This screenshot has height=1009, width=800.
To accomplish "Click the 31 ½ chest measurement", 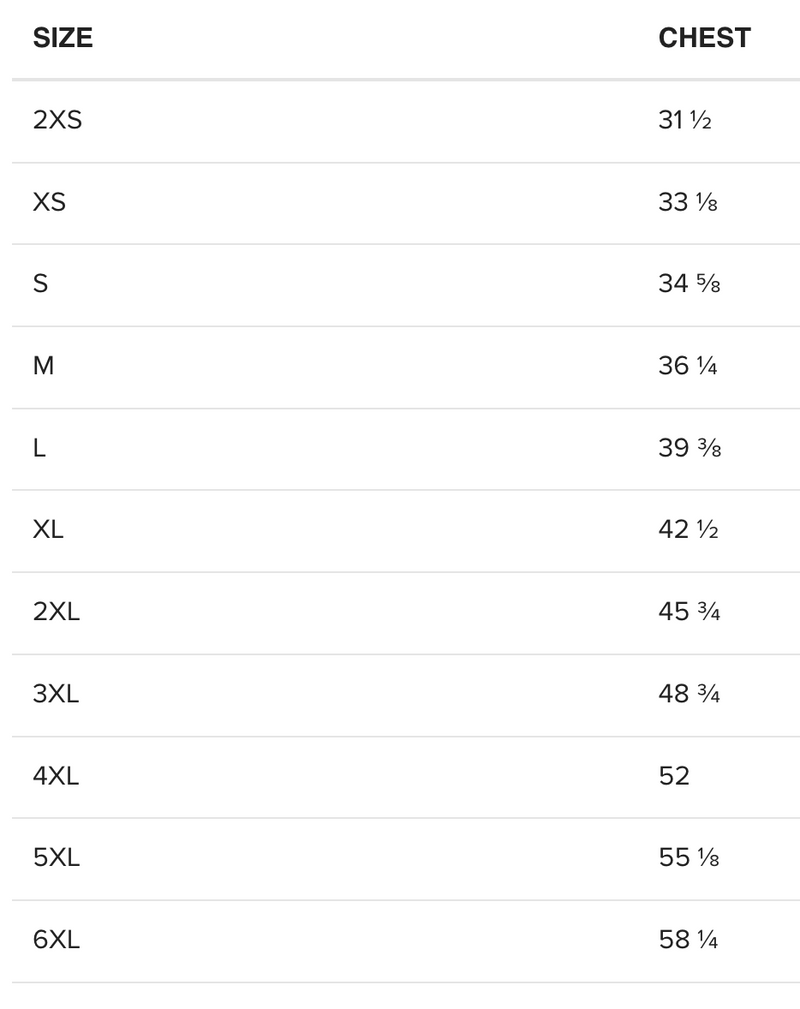I will coord(685,121).
